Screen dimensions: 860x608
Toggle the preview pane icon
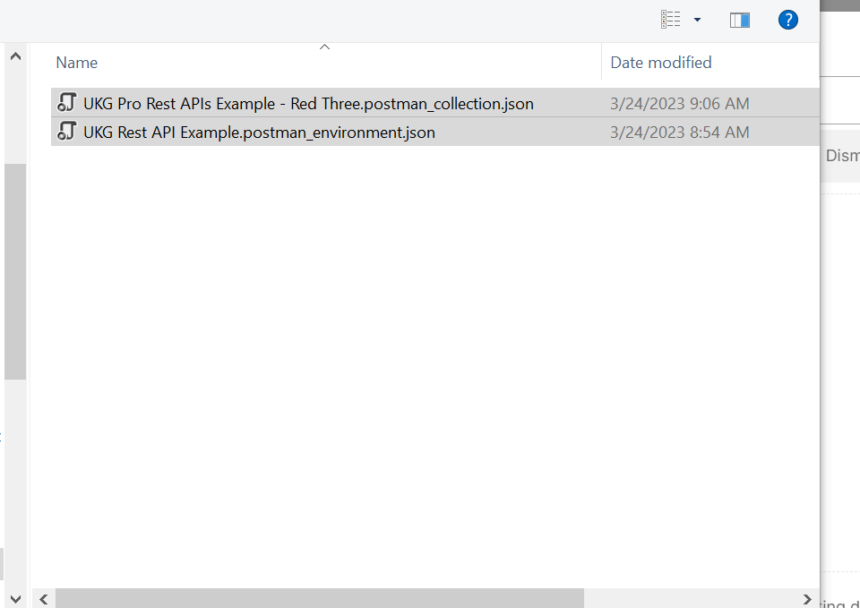(739, 19)
